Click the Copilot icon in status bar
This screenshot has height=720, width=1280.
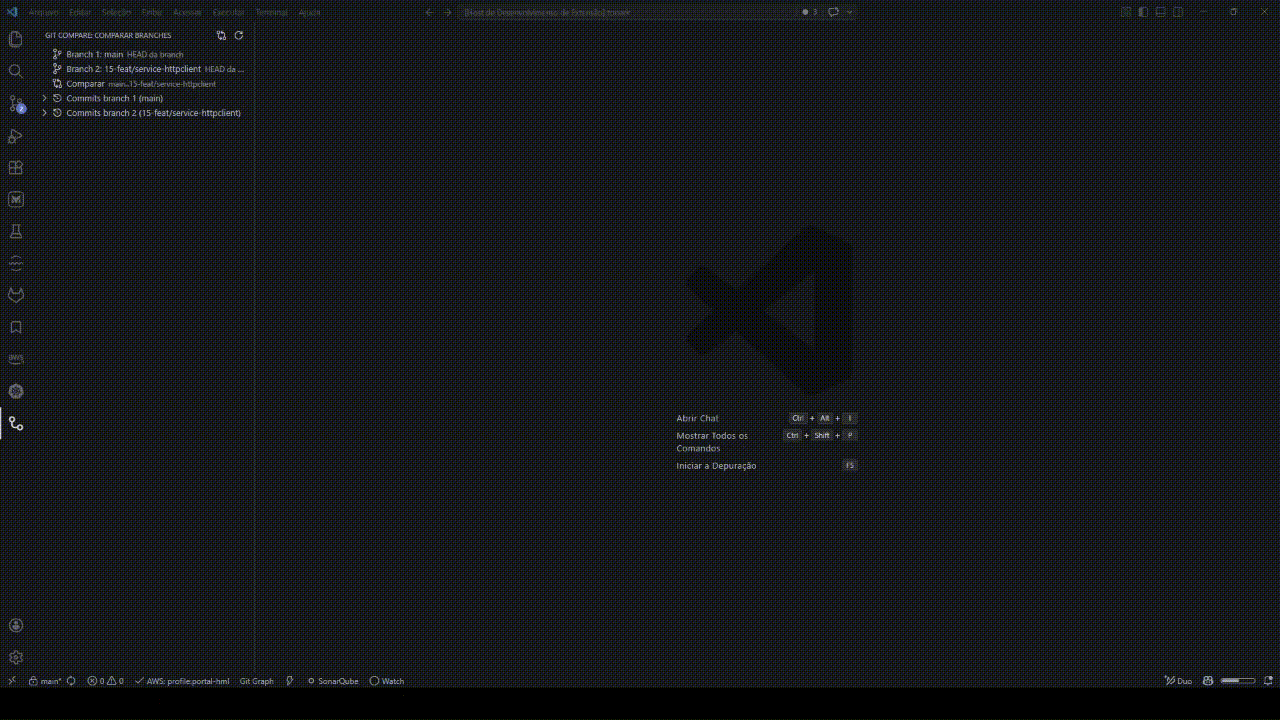[1208, 681]
